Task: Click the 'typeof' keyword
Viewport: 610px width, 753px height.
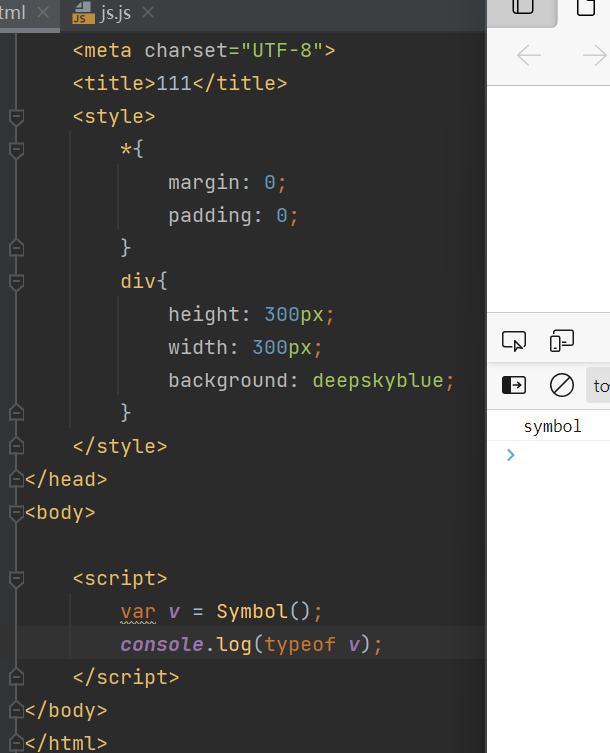Action: click(x=300, y=645)
